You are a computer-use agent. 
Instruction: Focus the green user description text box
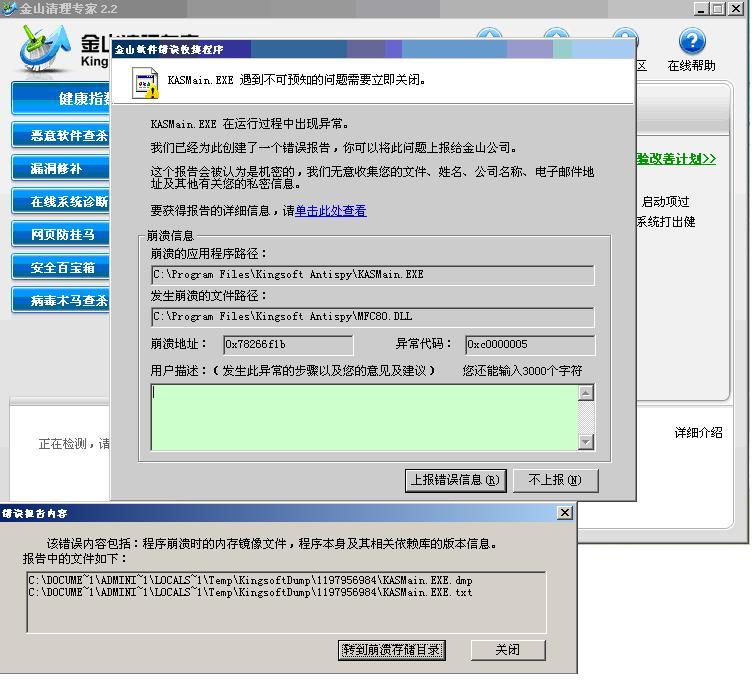(x=364, y=417)
